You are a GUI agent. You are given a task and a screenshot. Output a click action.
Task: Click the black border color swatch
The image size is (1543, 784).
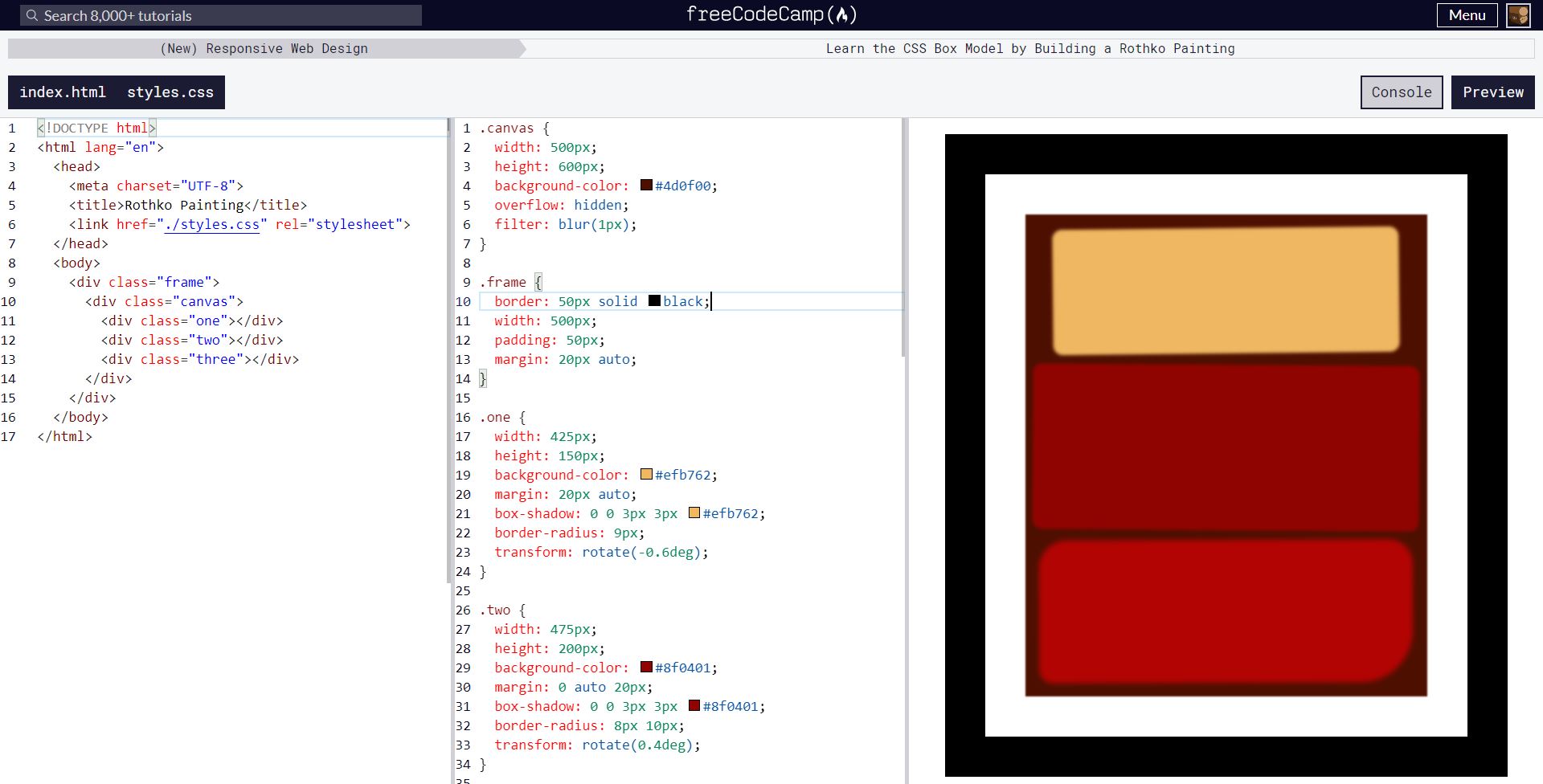click(x=654, y=301)
